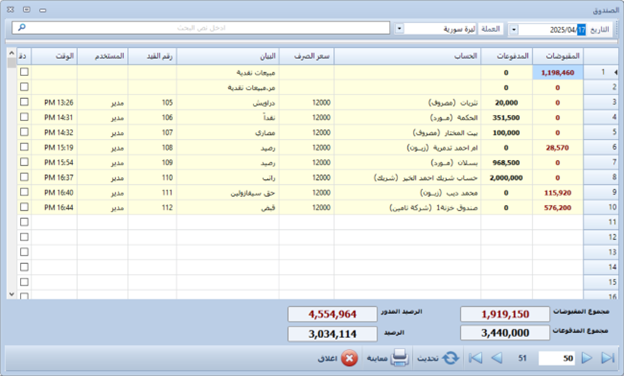624x376 pixels.
Task: Click the row 1 indicator arrow
Action: point(616,72)
